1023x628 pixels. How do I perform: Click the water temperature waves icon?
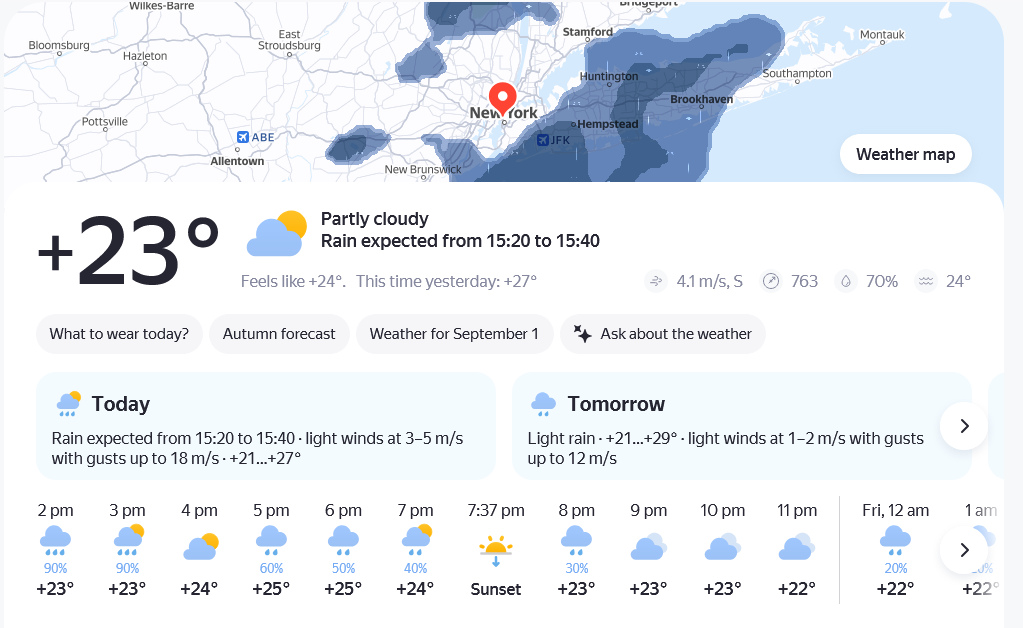click(926, 281)
